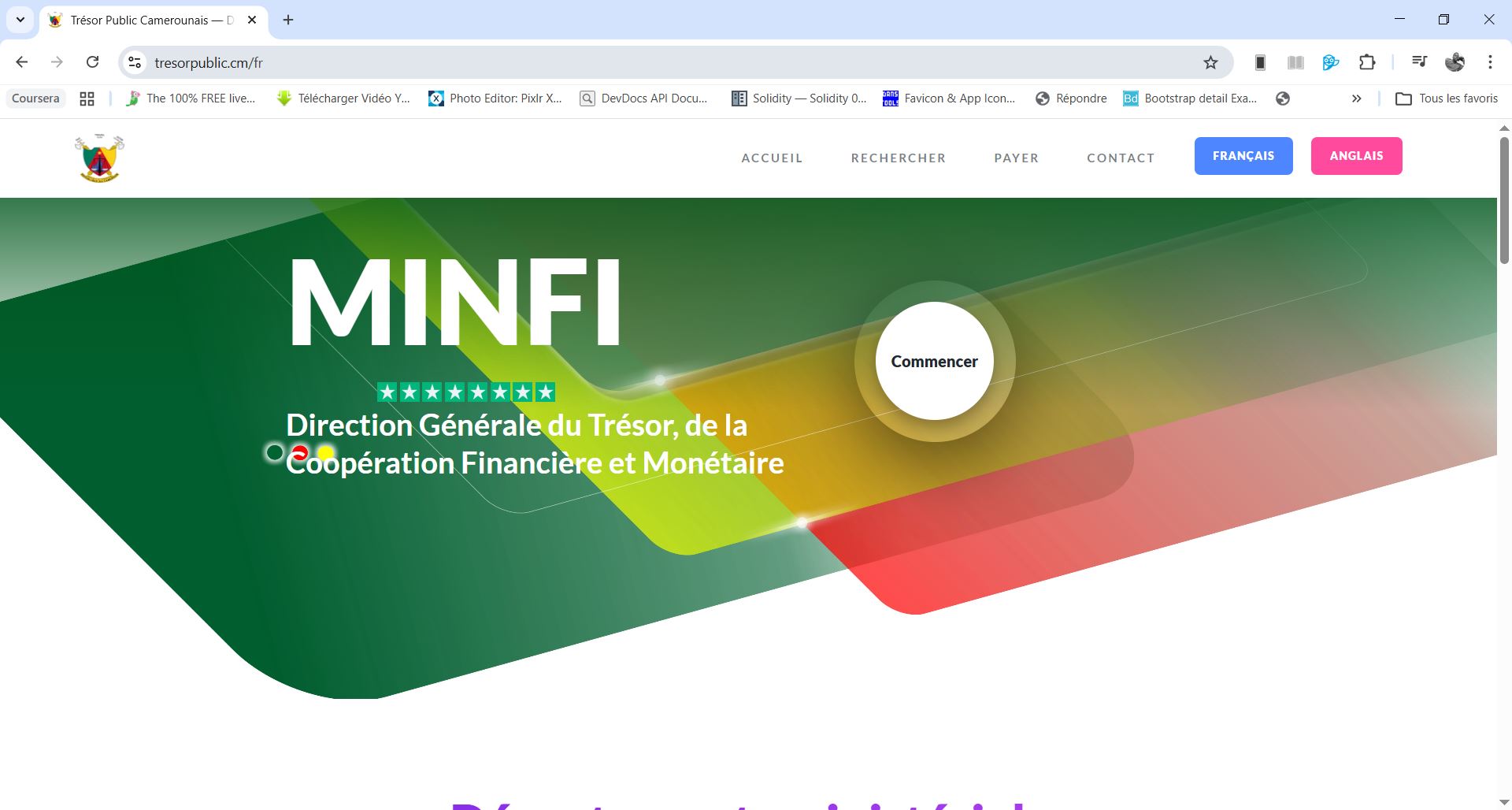This screenshot has height=810, width=1512.
Task: Show more bookmarks with the chevron
Action: click(1356, 98)
